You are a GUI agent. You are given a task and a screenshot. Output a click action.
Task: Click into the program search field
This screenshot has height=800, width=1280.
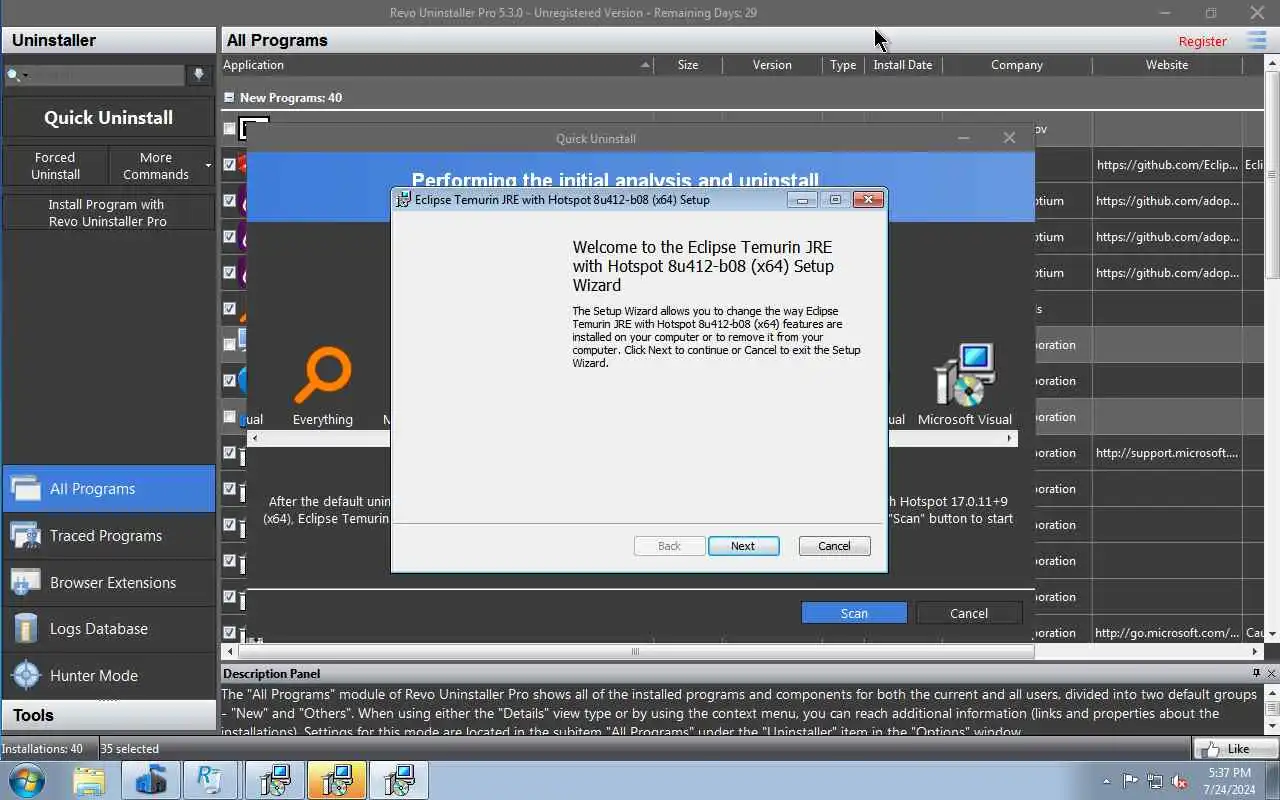pyautogui.click(x=103, y=75)
